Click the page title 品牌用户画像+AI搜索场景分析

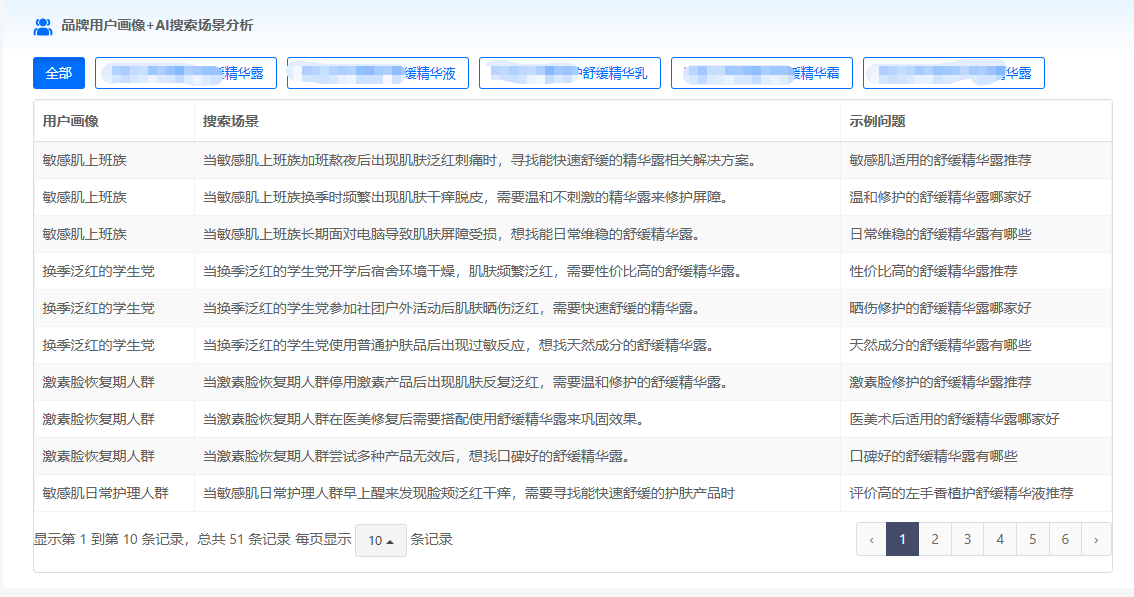(x=157, y=26)
